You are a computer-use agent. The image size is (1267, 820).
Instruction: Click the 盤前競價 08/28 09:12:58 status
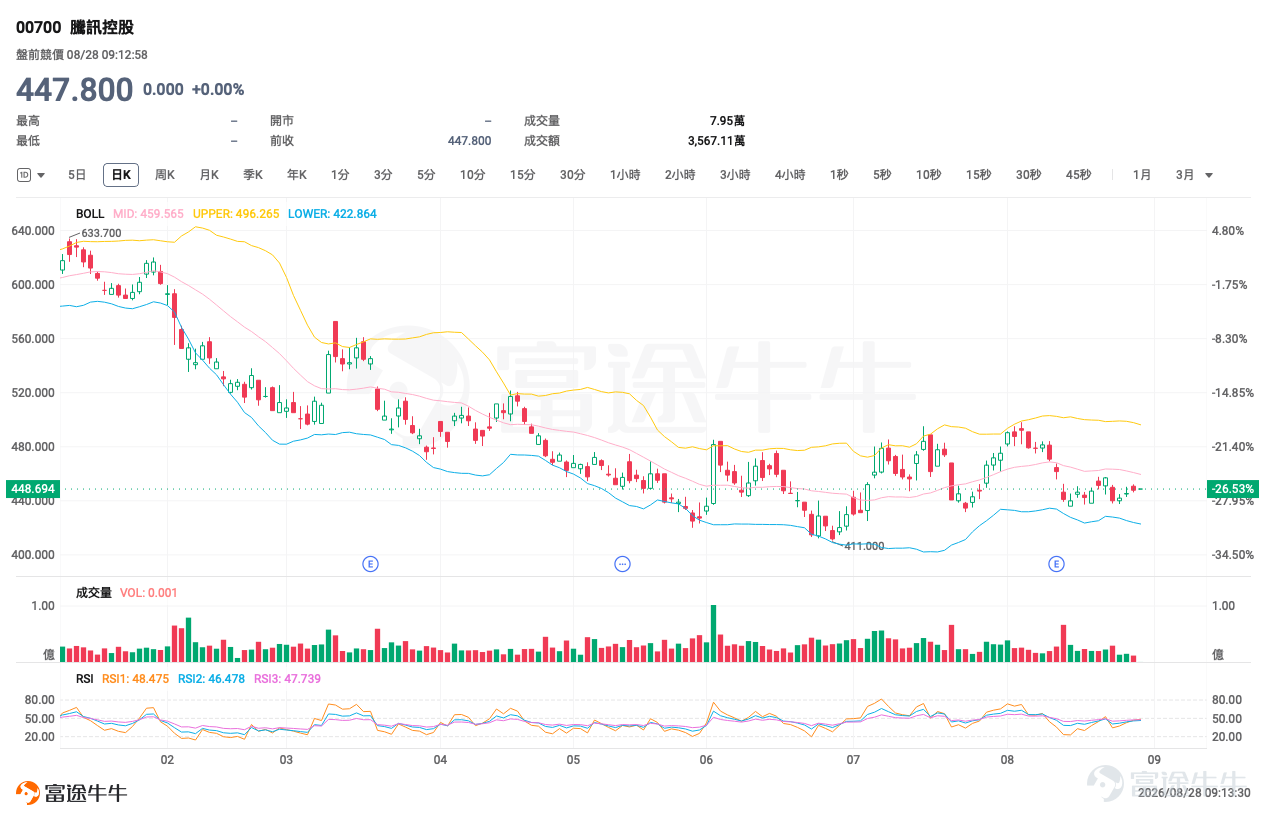click(x=82, y=55)
